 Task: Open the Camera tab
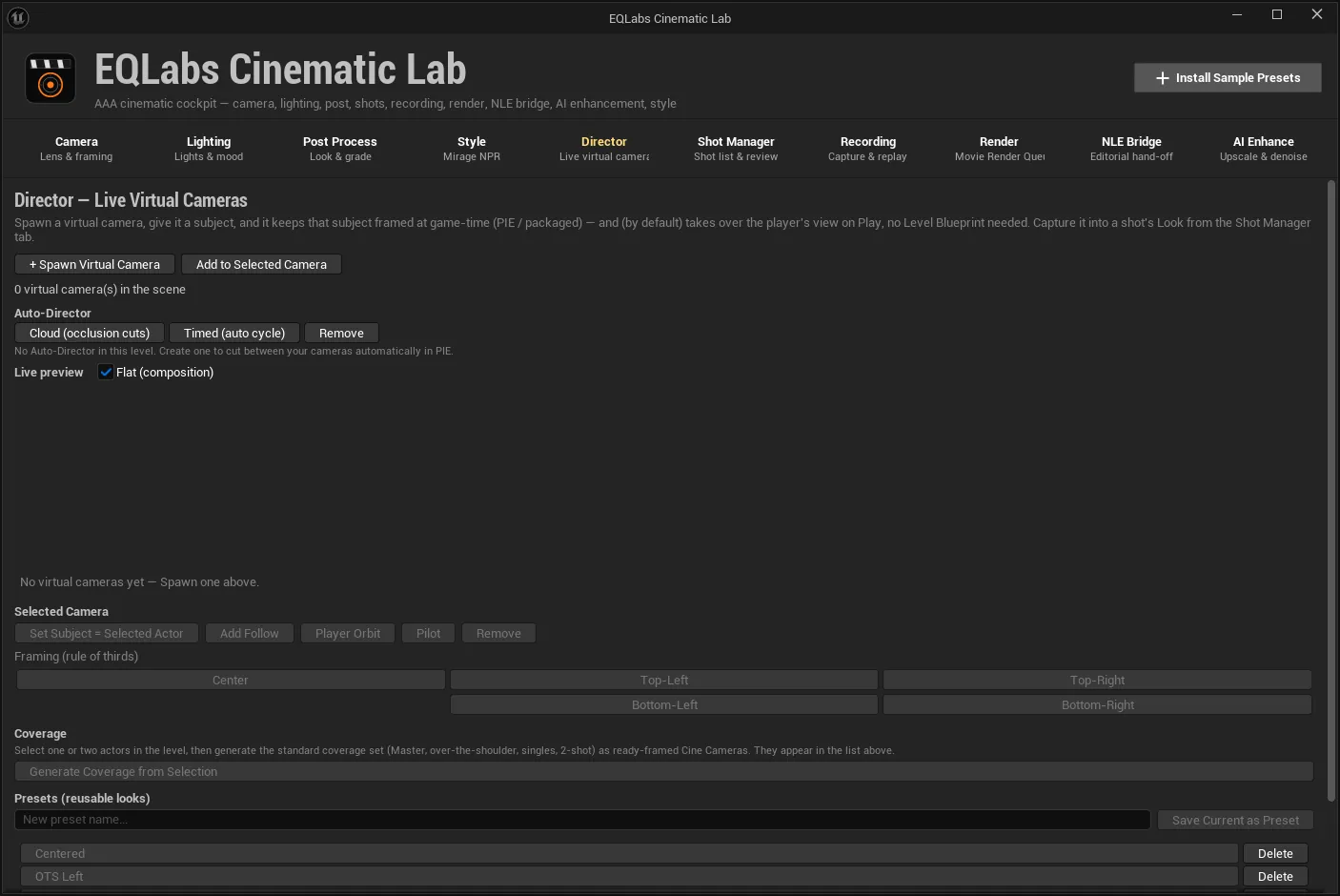click(x=76, y=149)
